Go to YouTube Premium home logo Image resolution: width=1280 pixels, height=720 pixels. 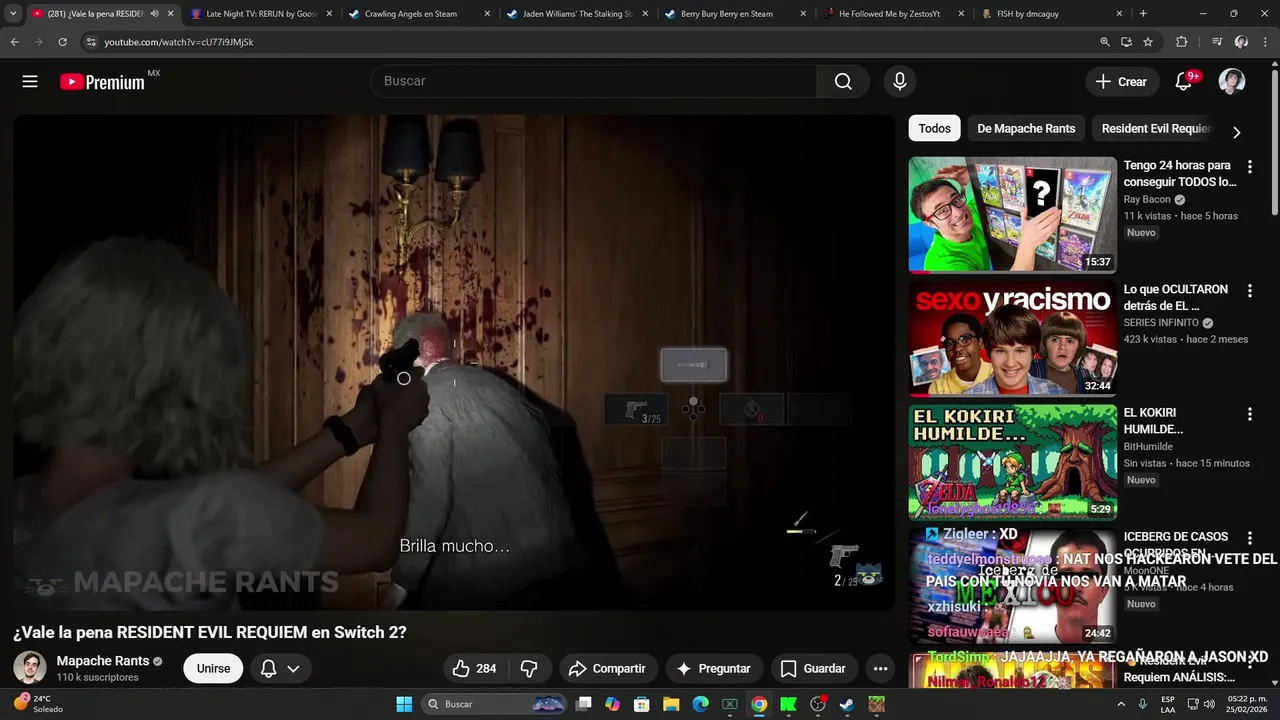tap(102, 82)
